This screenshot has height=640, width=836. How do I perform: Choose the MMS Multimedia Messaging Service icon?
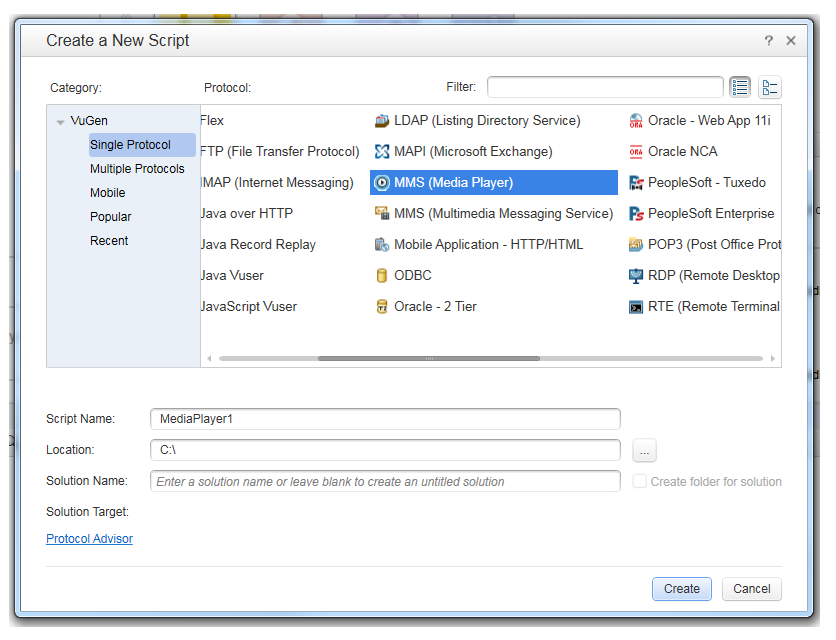pyautogui.click(x=382, y=214)
